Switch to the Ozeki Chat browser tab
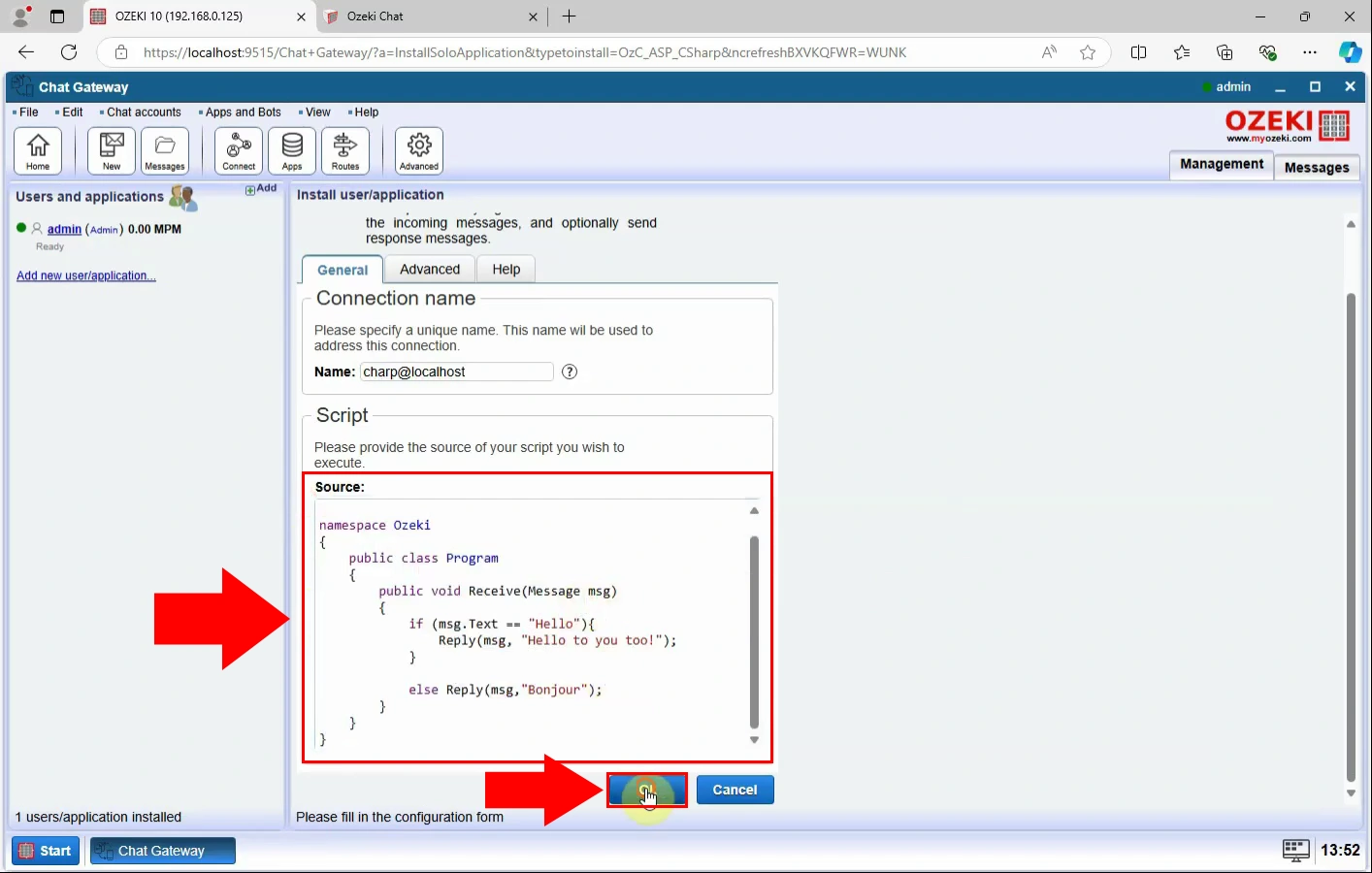The image size is (1372, 873). [x=432, y=16]
